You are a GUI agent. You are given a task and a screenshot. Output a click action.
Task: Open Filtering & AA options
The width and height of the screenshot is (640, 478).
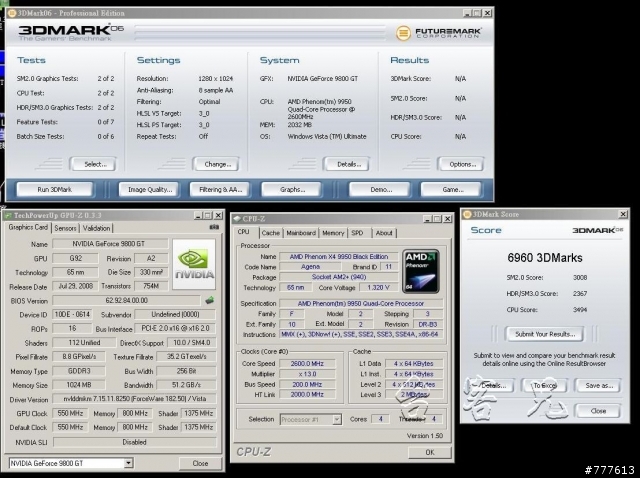[220, 189]
